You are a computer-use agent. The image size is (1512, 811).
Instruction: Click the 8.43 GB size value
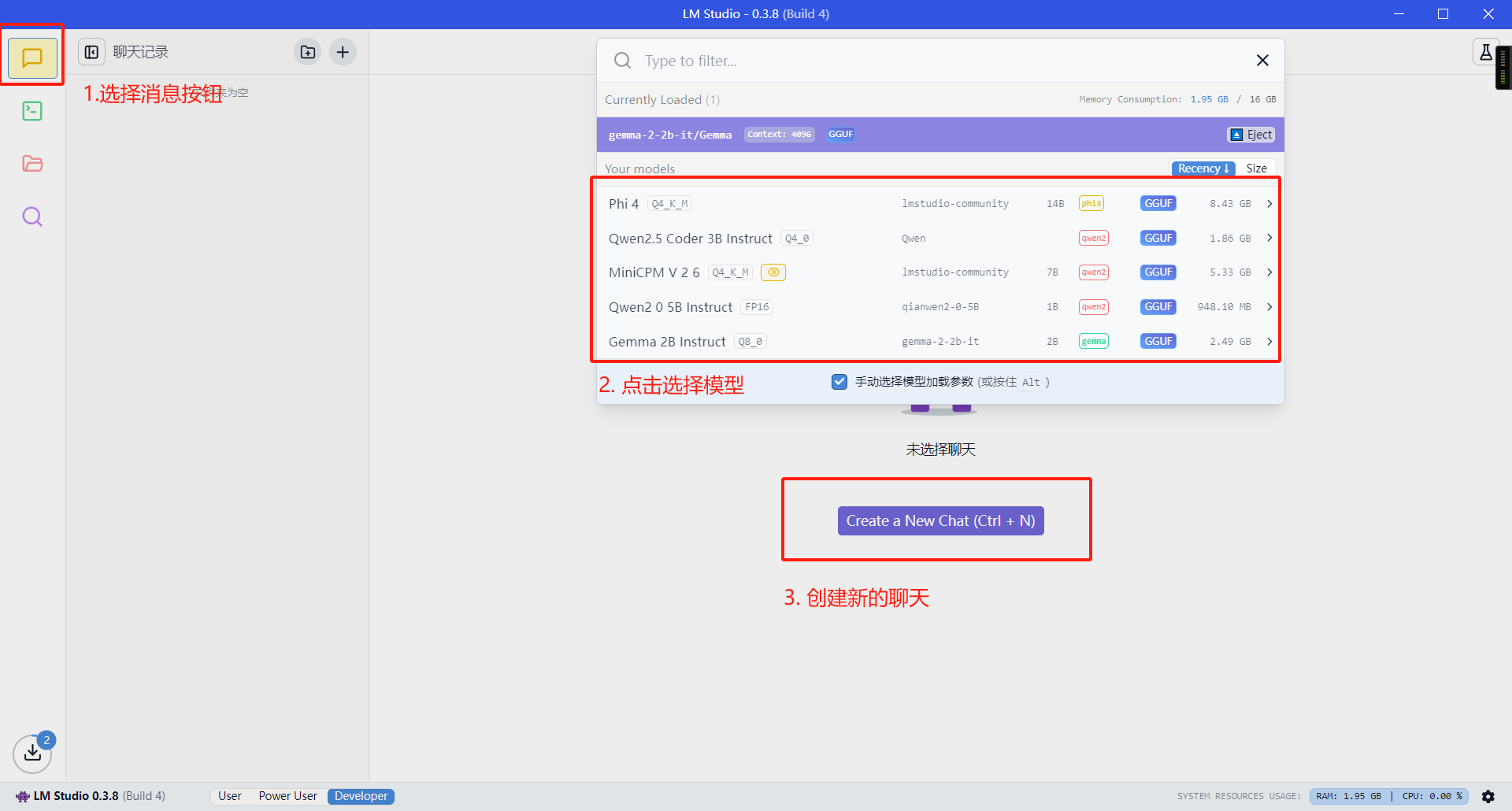pyautogui.click(x=1230, y=203)
